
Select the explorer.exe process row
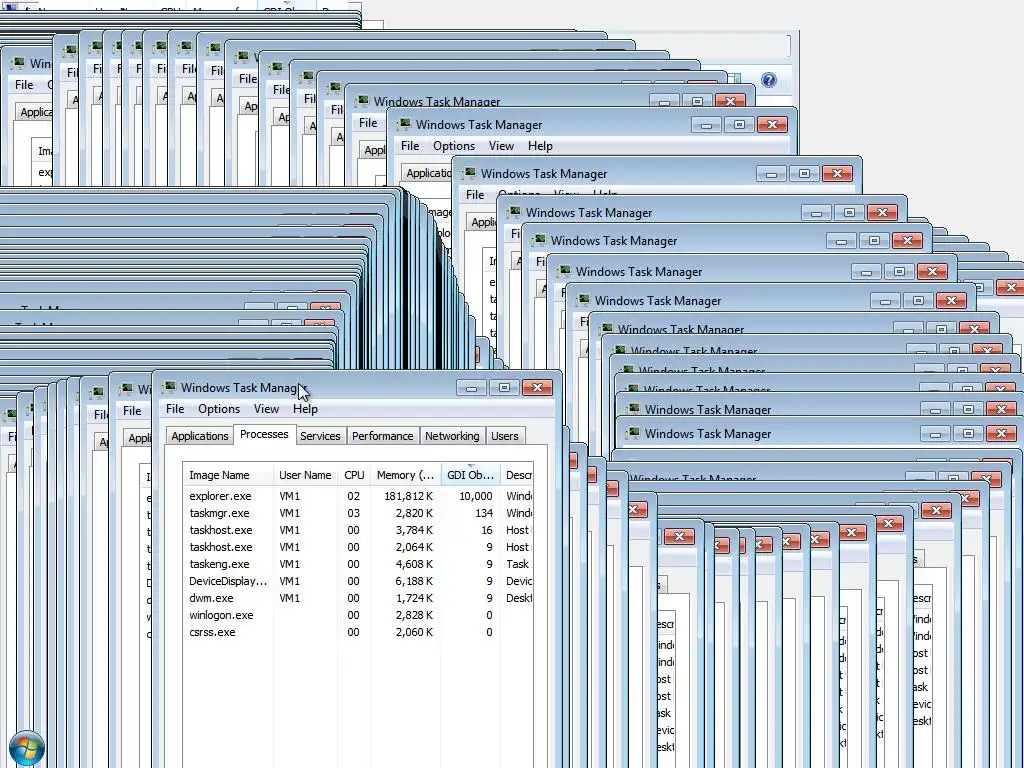358,496
